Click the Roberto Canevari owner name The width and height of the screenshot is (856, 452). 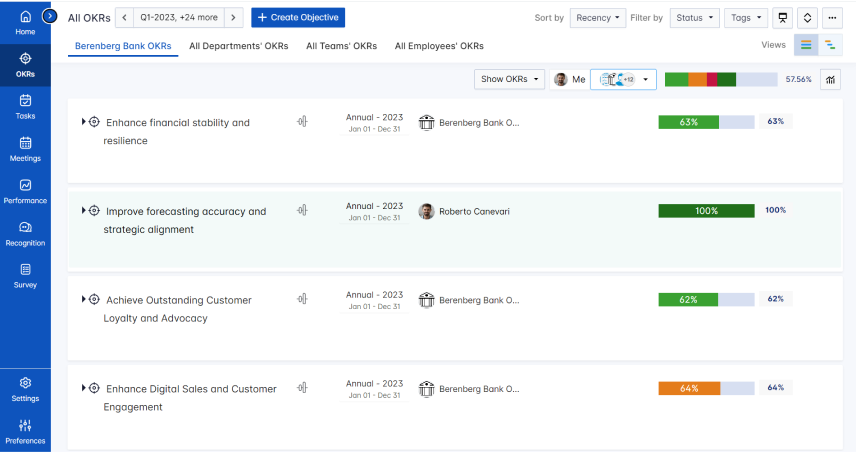(x=474, y=211)
